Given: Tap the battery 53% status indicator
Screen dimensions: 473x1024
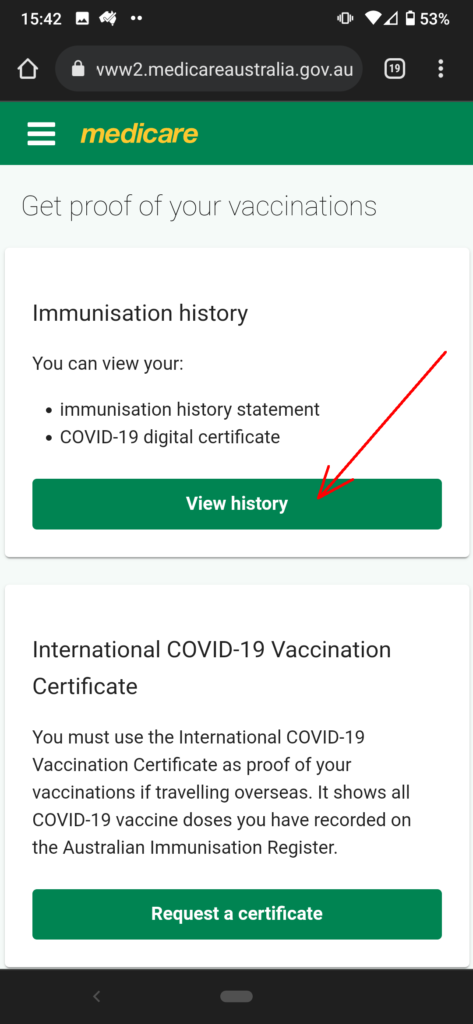Looking at the screenshot, I should pyautogui.click(x=428, y=19).
